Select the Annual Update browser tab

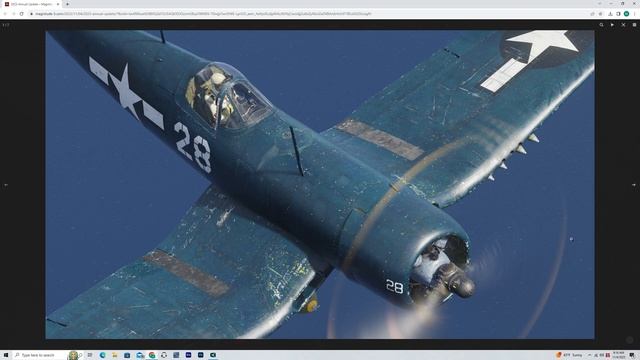tap(32, 4)
